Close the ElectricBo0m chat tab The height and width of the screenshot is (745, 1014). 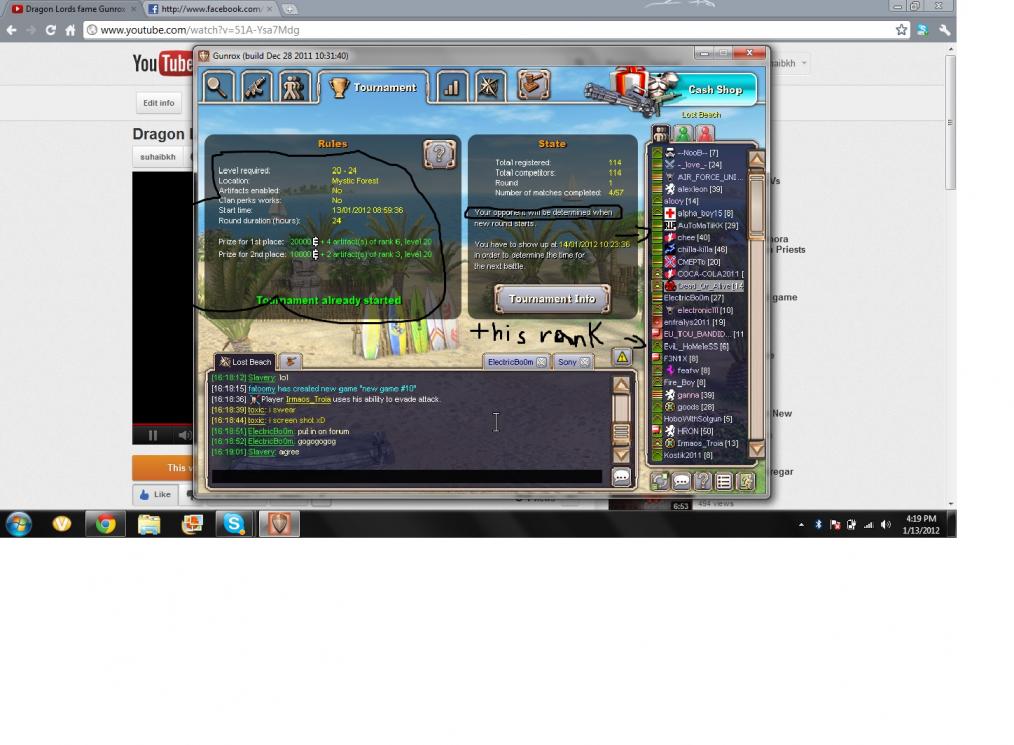coord(541,362)
